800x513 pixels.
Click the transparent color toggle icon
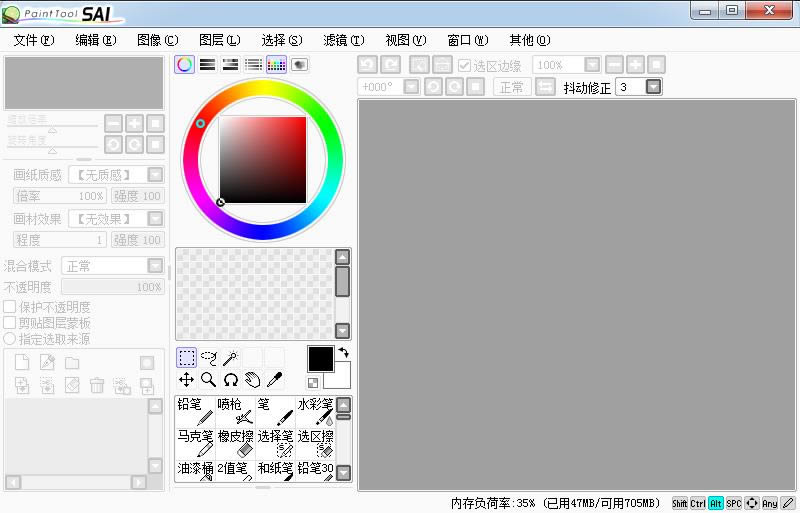pyautogui.click(x=313, y=382)
